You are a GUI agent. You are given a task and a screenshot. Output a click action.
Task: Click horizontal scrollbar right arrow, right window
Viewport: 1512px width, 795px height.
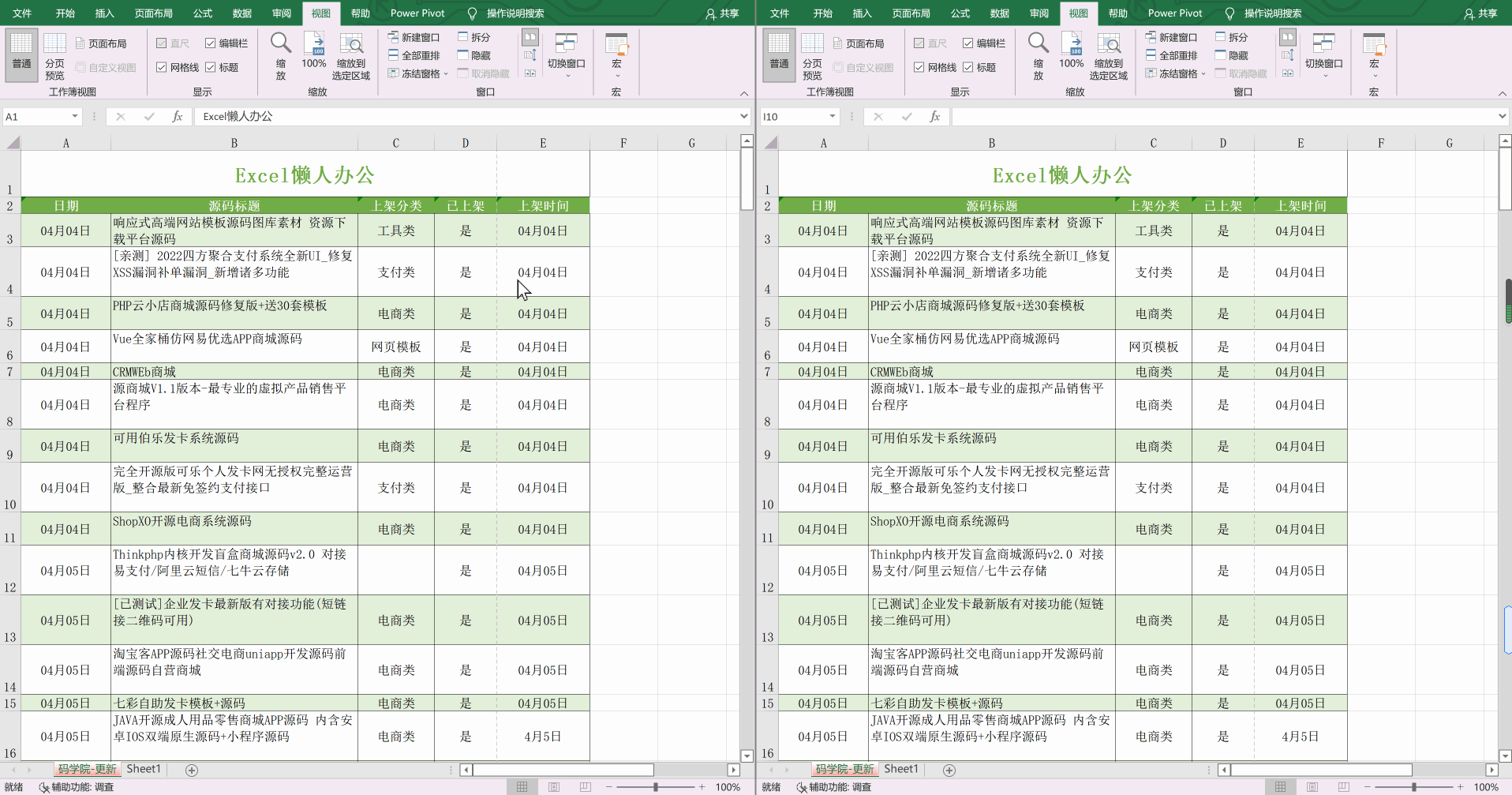[1491, 770]
